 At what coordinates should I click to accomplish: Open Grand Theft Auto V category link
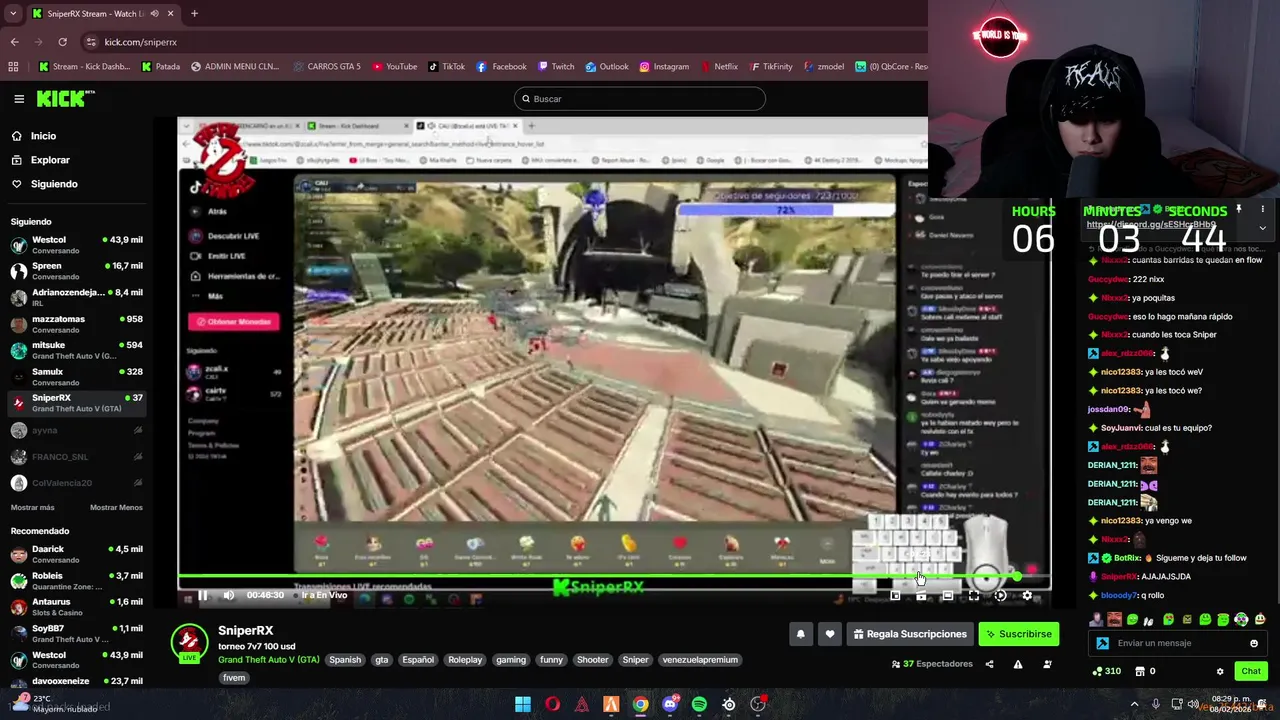point(269,660)
